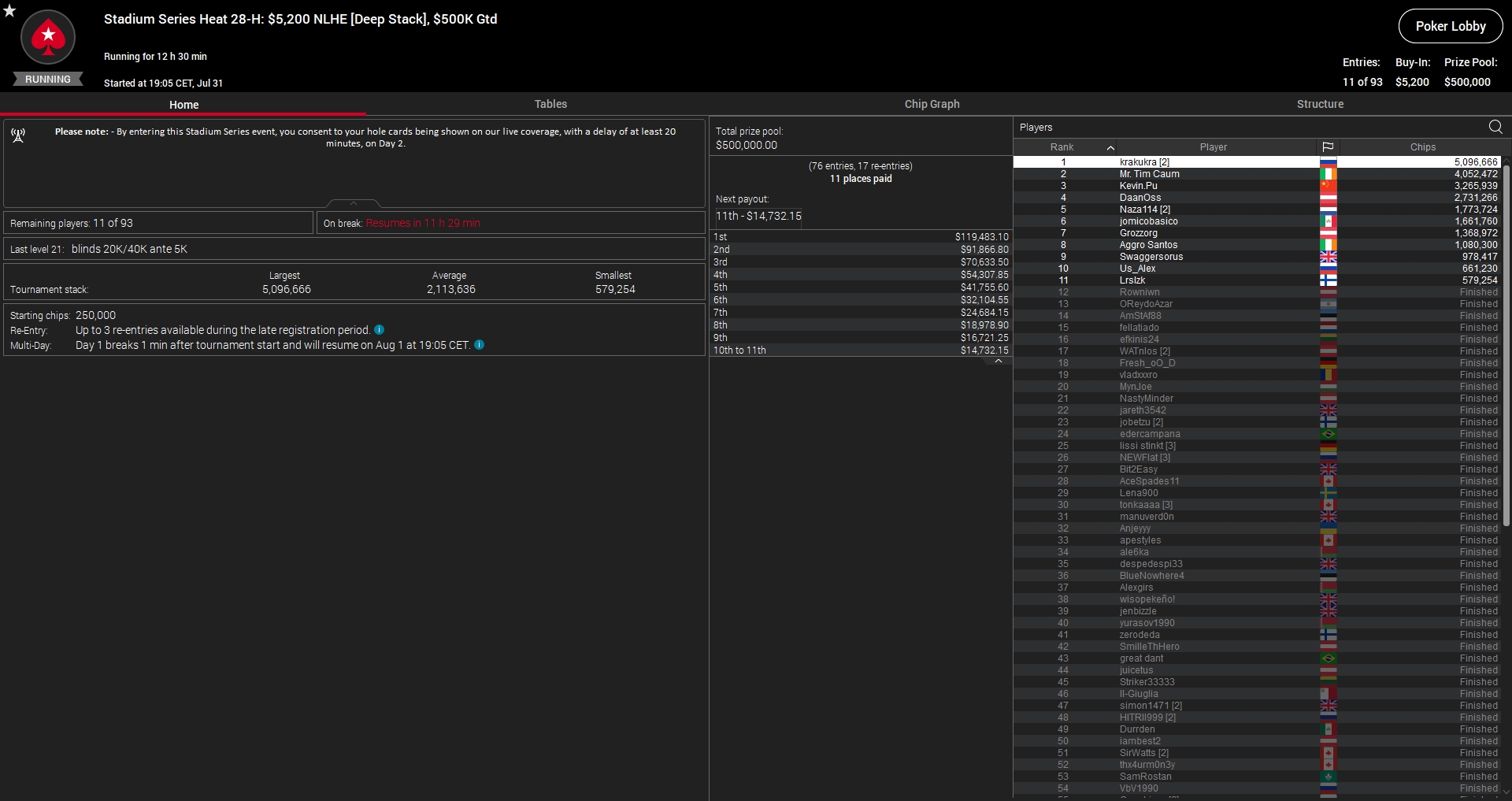Select player row Us_Alex
The height and width of the screenshot is (801, 1512).
coord(1258,269)
